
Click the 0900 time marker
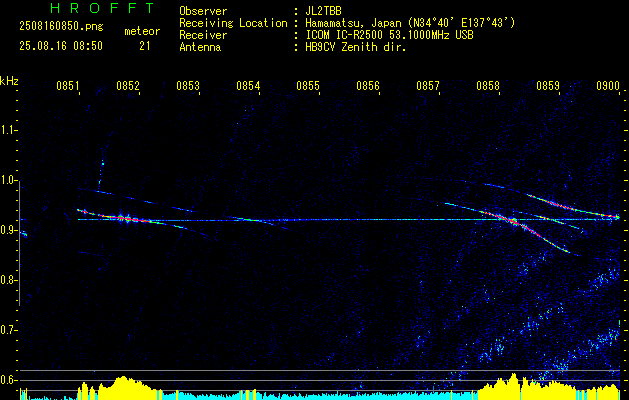(608, 86)
